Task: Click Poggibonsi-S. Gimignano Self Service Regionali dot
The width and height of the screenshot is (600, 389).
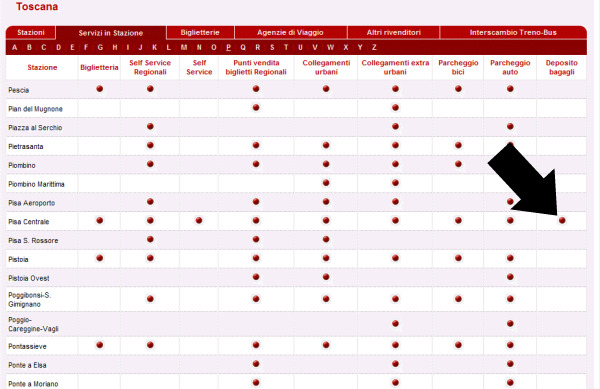Action: pos(150,299)
